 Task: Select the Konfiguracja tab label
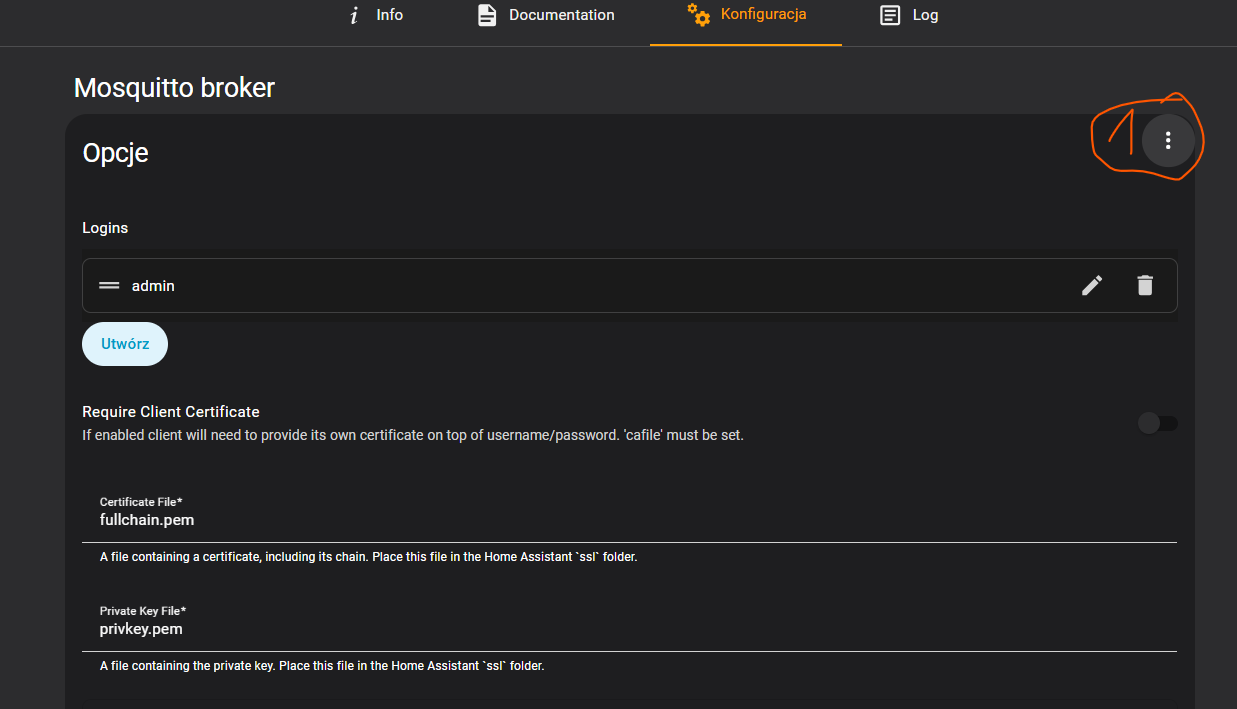763,15
